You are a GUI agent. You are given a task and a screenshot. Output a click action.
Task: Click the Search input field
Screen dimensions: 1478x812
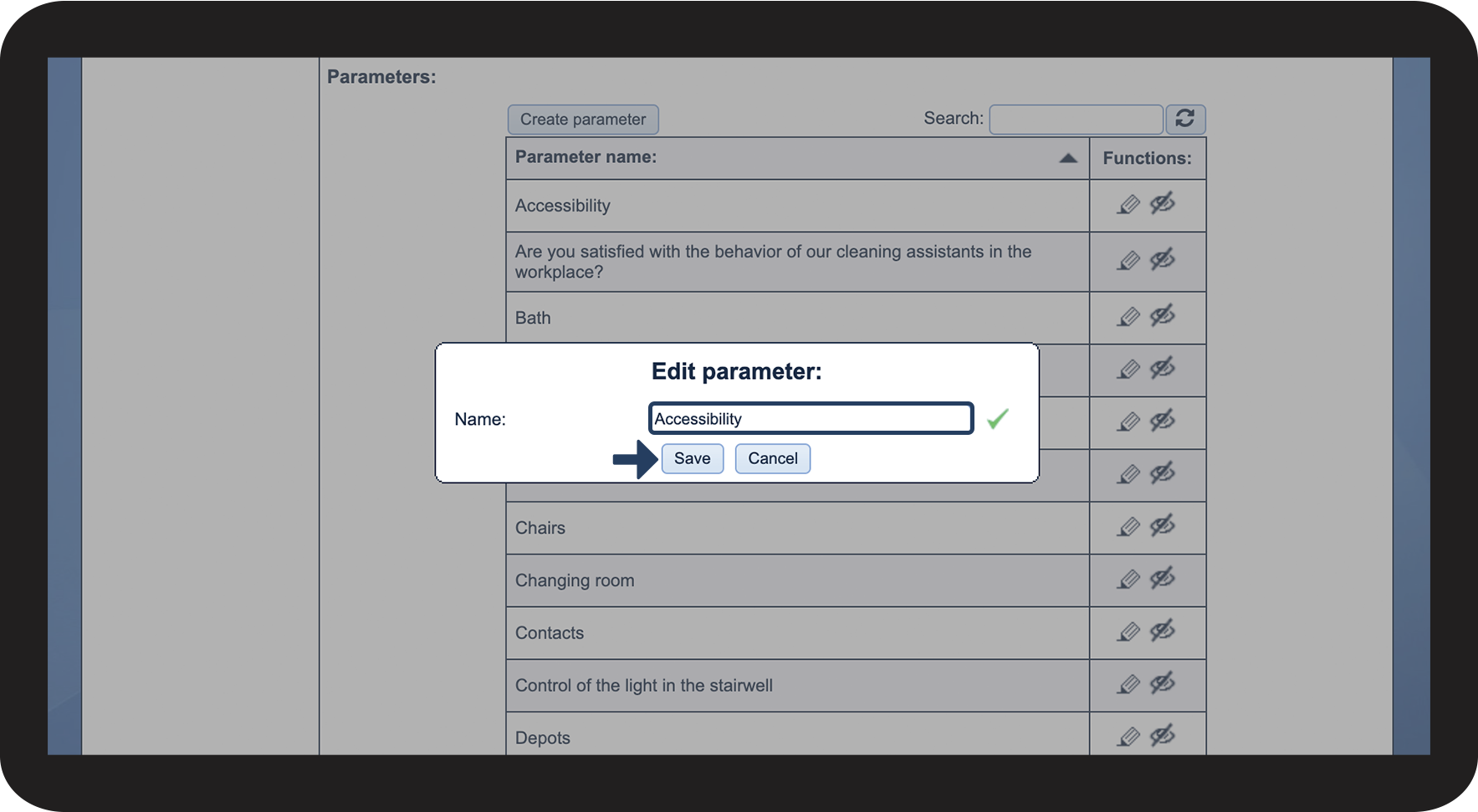tap(1076, 120)
